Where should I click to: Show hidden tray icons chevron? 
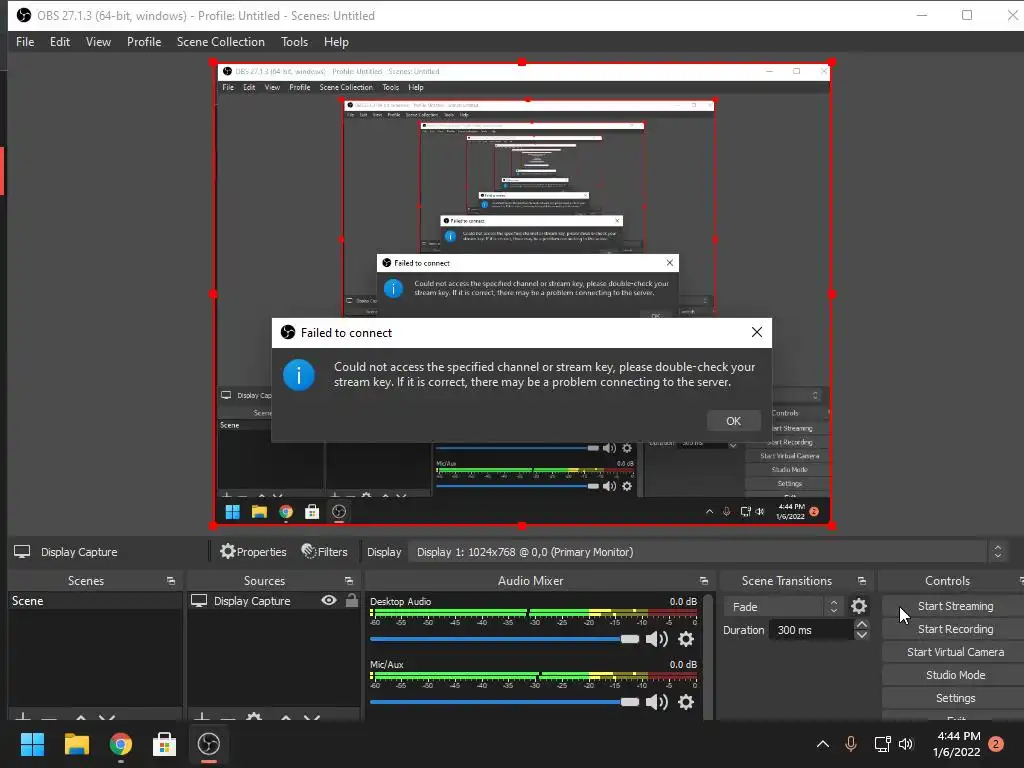[823, 744]
